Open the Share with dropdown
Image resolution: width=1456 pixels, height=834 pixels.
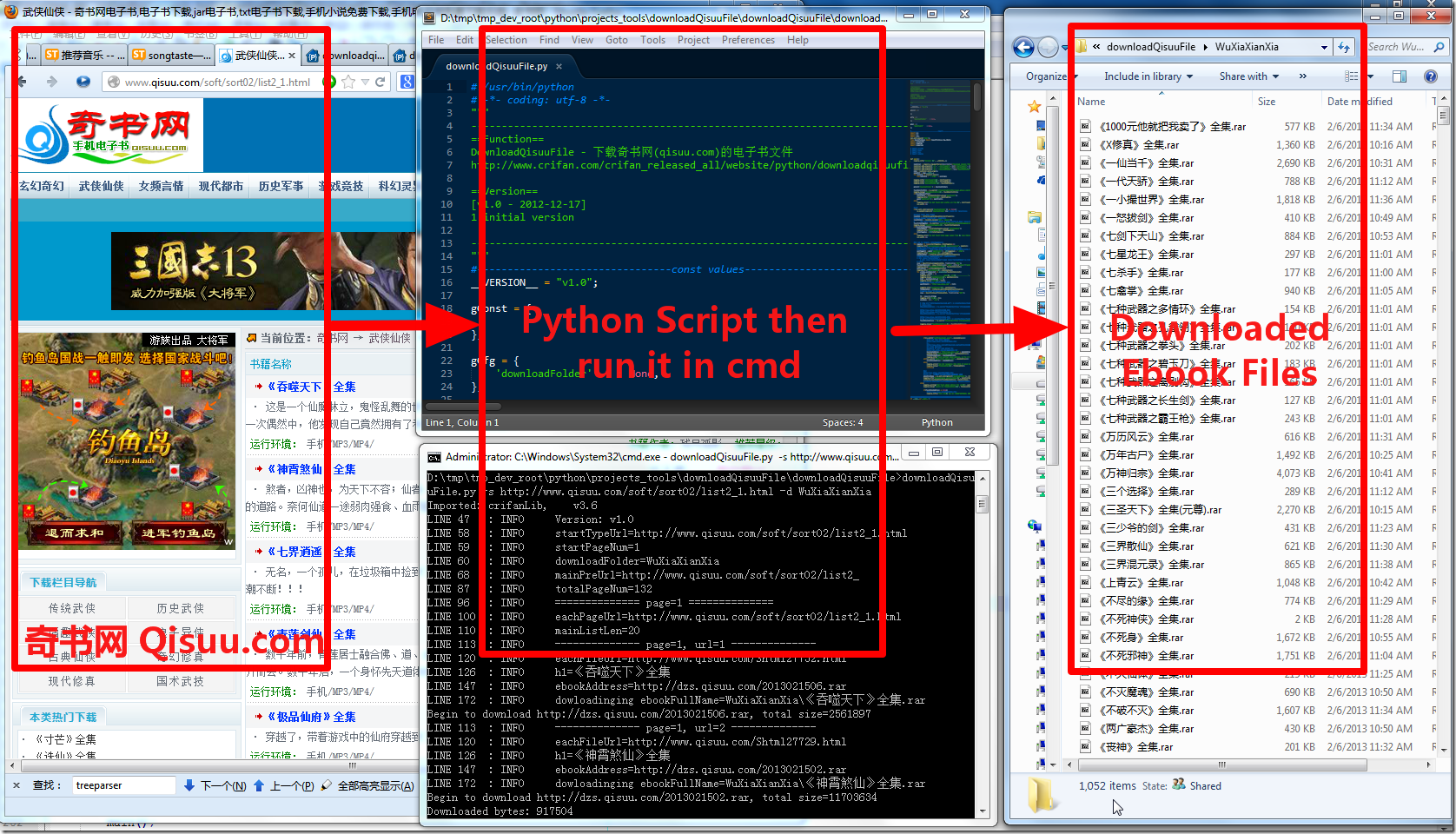click(x=1249, y=76)
